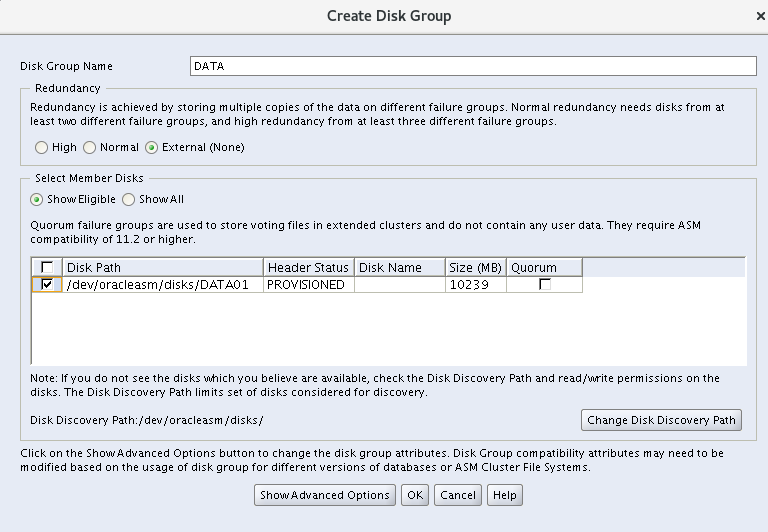Sort by Disk Path column header
Image resolution: width=768 pixels, height=532 pixels.
163,268
